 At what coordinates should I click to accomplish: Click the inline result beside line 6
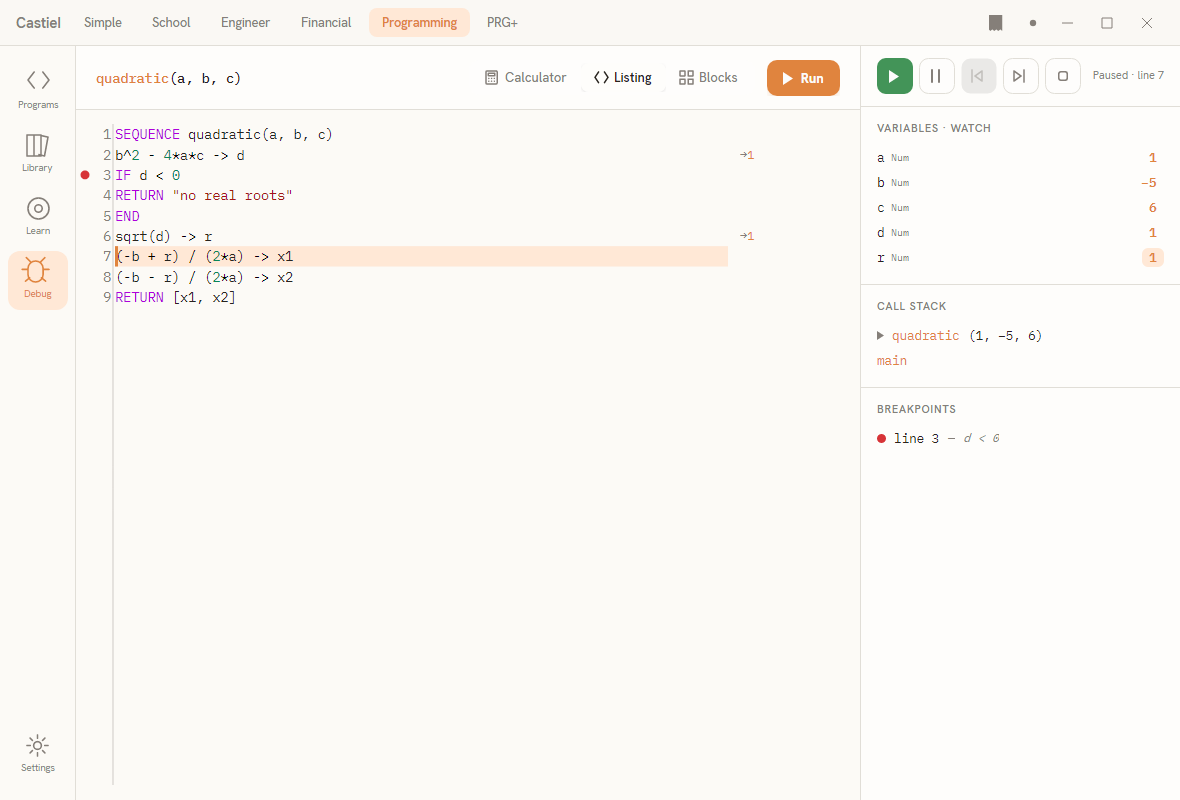[x=747, y=236]
